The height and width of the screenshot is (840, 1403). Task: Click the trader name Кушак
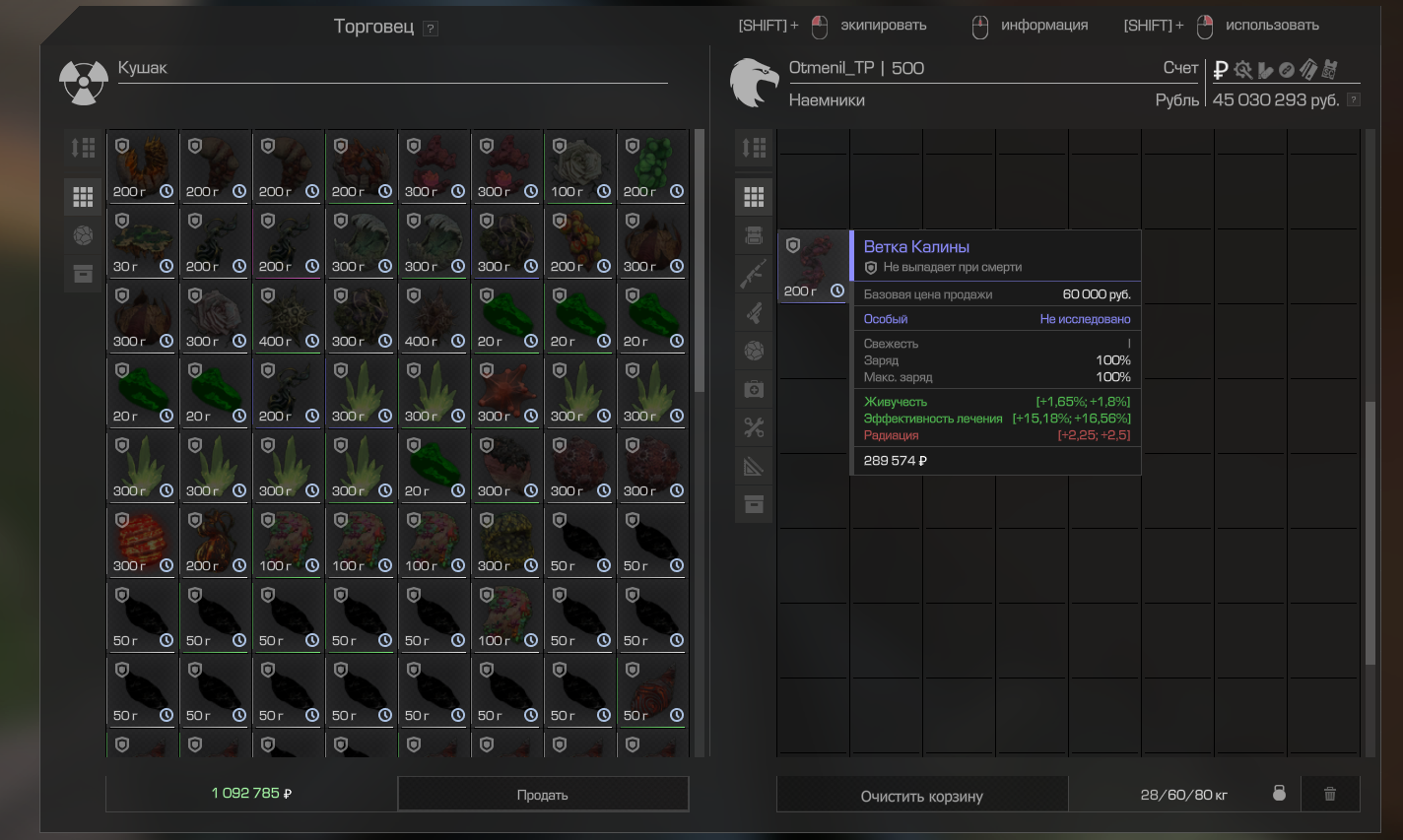[x=143, y=68]
